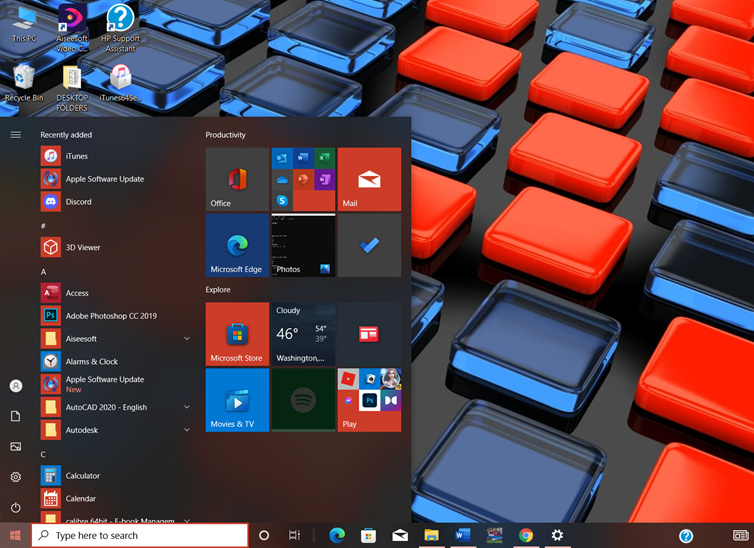Open the Washington weather tile
Screen dimensions: 754x548
(x=303, y=334)
